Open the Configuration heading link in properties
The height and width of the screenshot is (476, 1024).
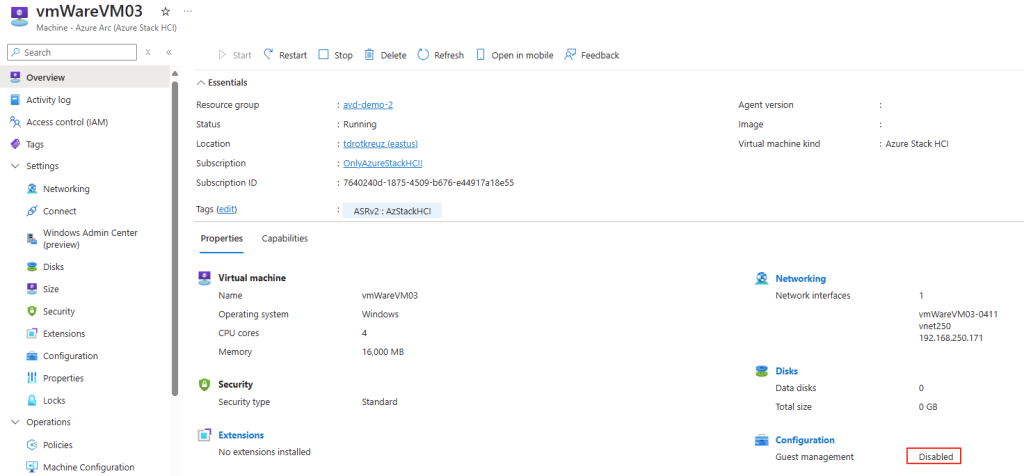pos(805,440)
